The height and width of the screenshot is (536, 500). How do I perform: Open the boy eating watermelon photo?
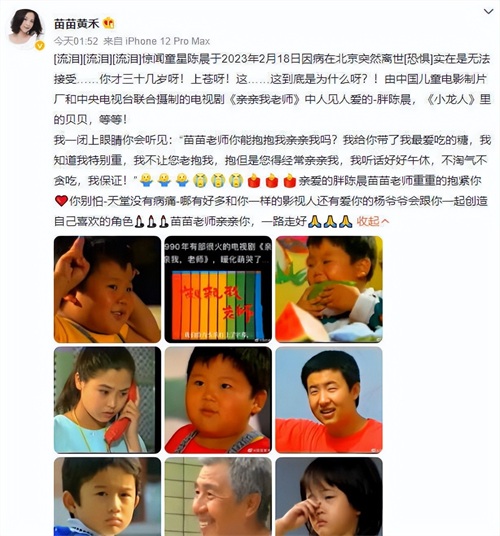(x=329, y=289)
